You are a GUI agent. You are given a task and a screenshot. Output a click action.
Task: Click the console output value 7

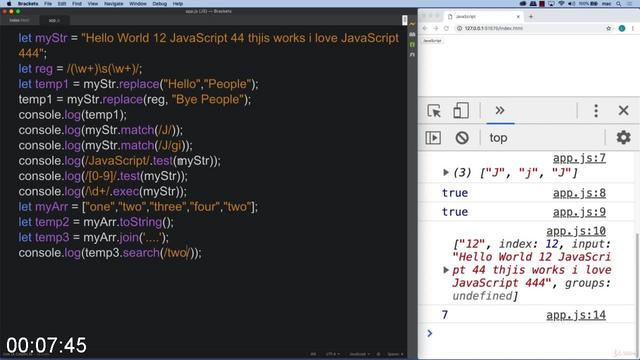(444, 315)
